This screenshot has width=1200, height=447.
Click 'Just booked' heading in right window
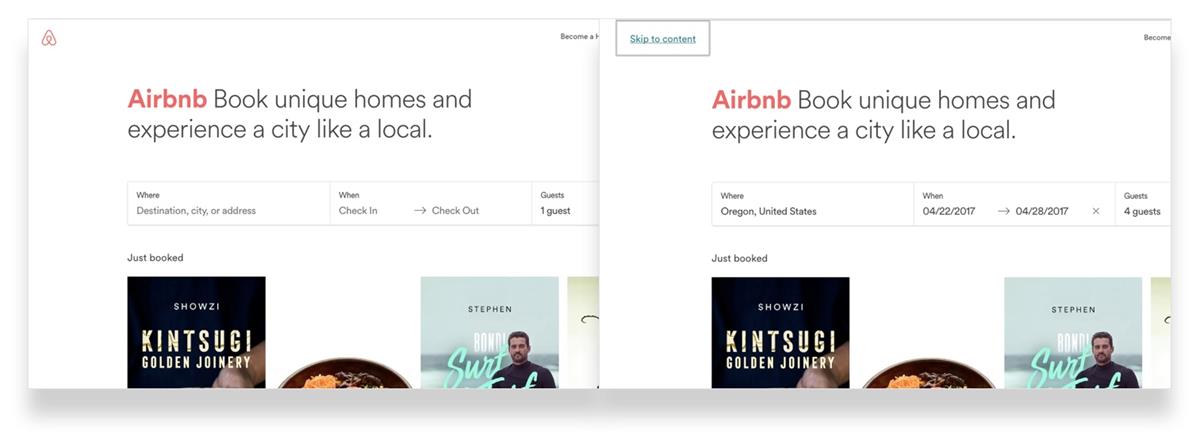click(x=739, y=259)
